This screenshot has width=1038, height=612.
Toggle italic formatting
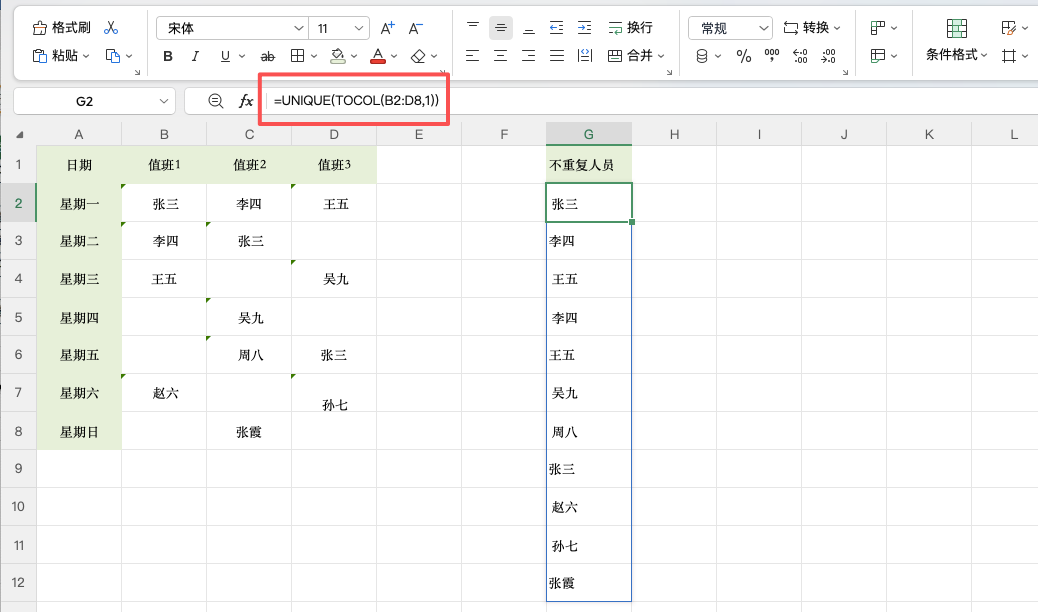tap(195, 56)
